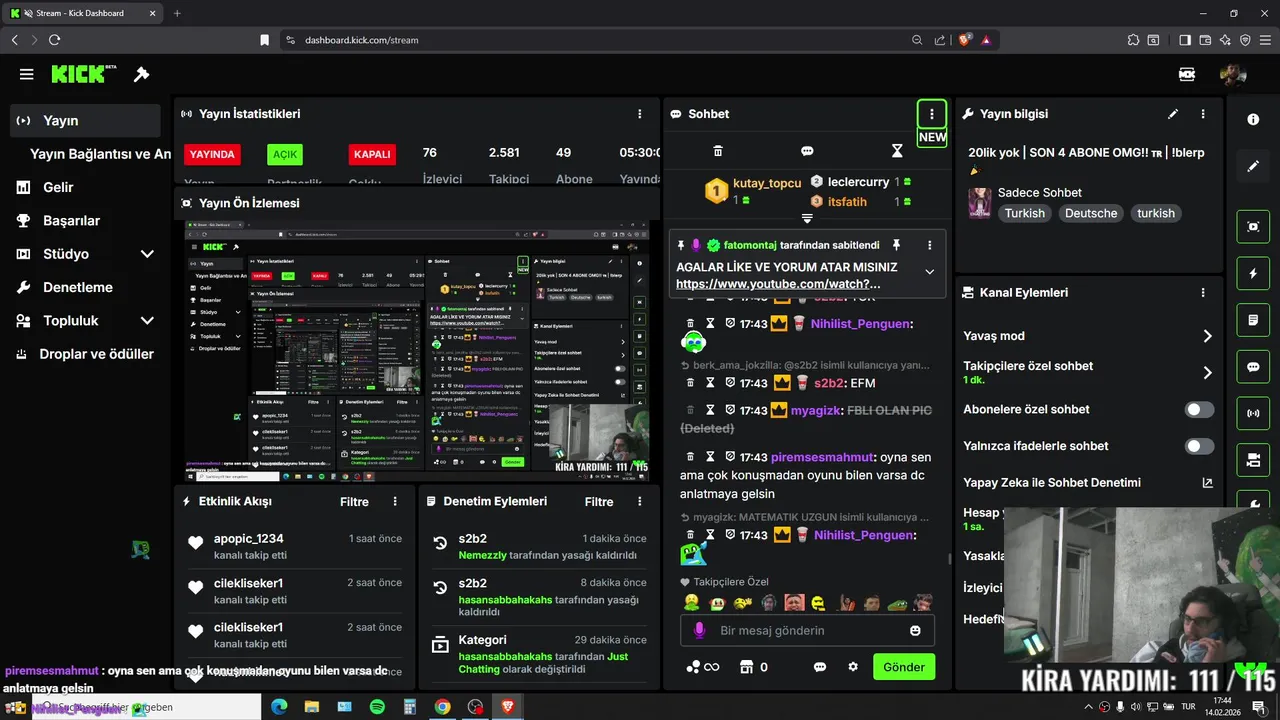Click the chat bubble icon beside the settings gear
This screenshot has height=720, width=1280.
820,667
